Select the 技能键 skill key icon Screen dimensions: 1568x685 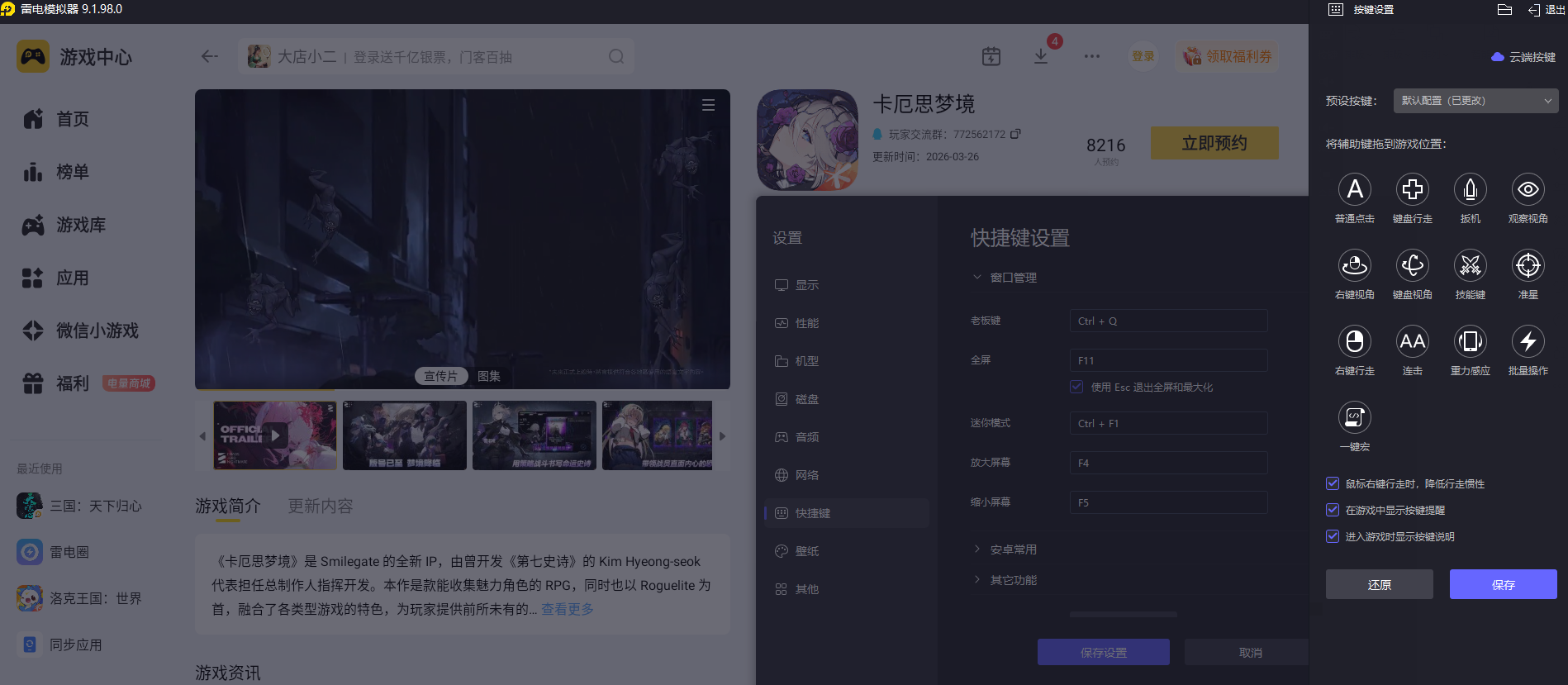pyautogui.click(x=1470, y=266)
